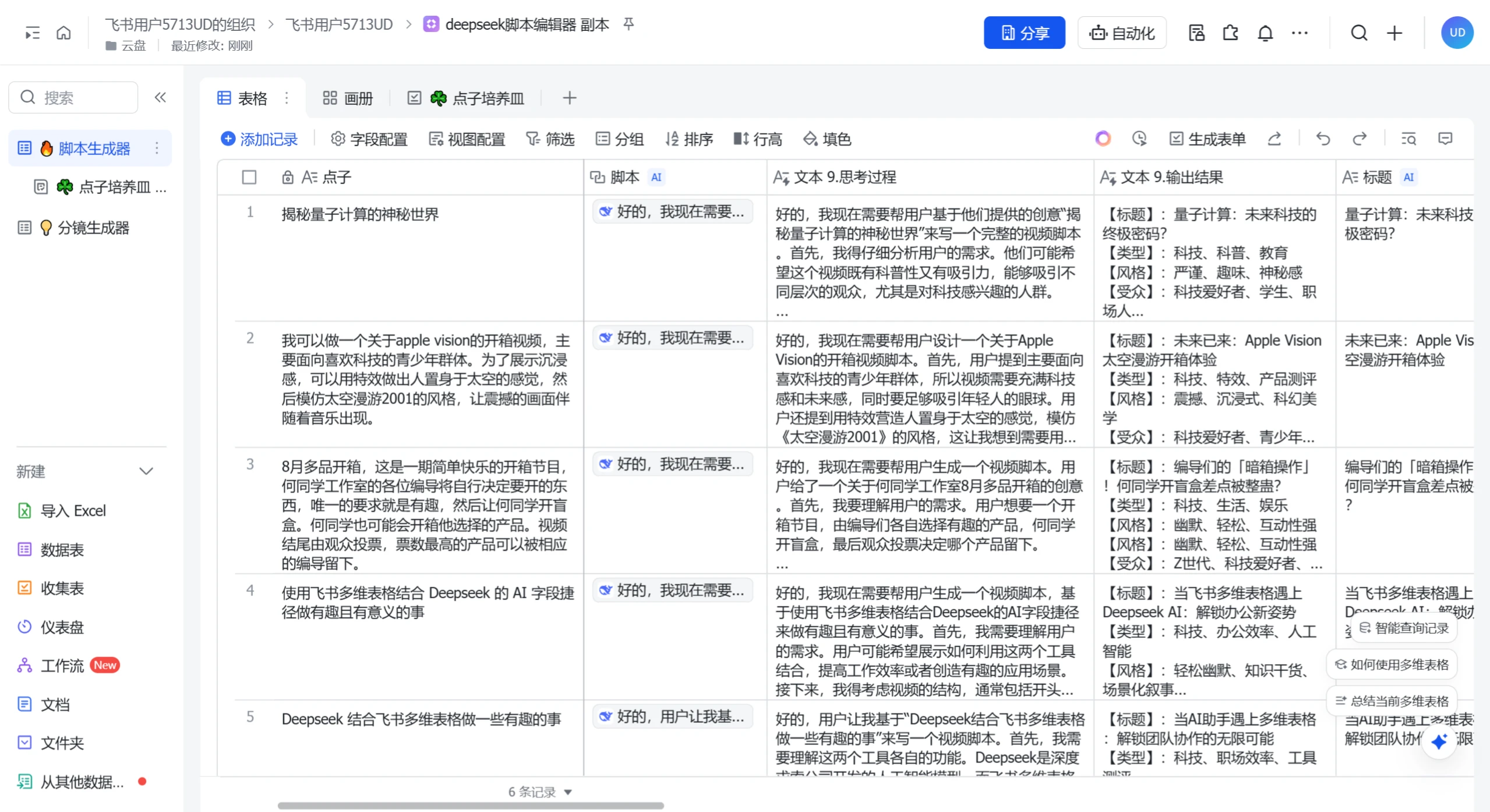Click the 分享 share button
The width and height of the screenshot is (1490, 812).
tap(1024, 33)
